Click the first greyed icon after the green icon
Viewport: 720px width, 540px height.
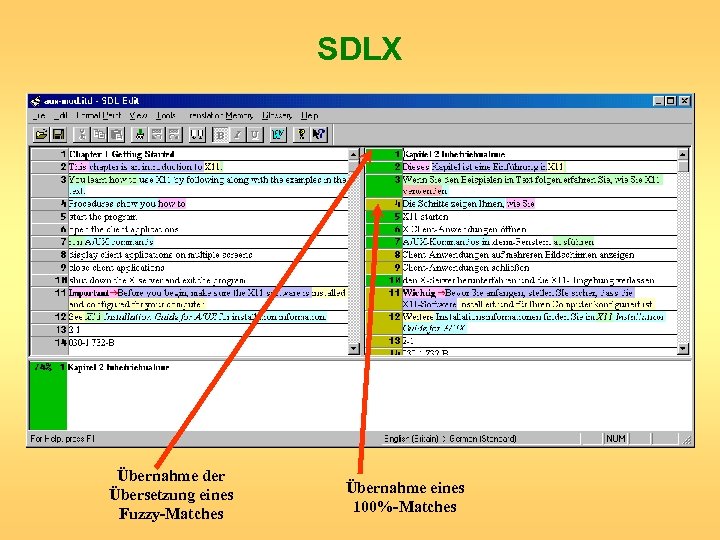157,134
